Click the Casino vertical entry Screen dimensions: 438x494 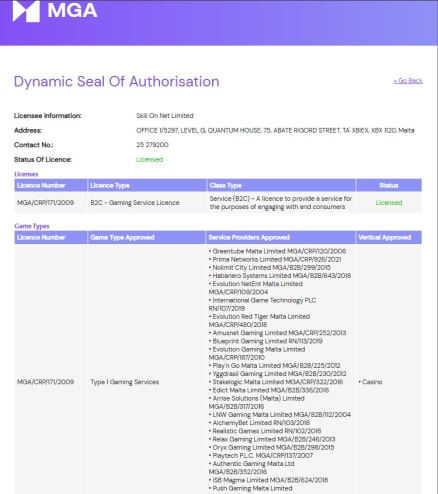pyautogui.click(x=370, y=382)
